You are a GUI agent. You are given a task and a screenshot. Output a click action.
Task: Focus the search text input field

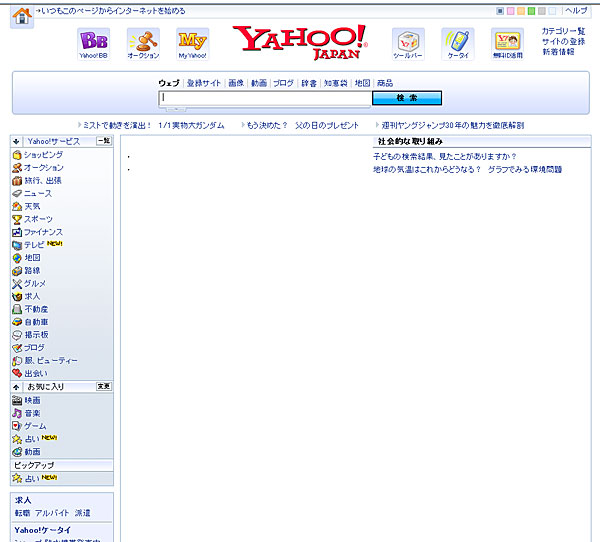265,98
